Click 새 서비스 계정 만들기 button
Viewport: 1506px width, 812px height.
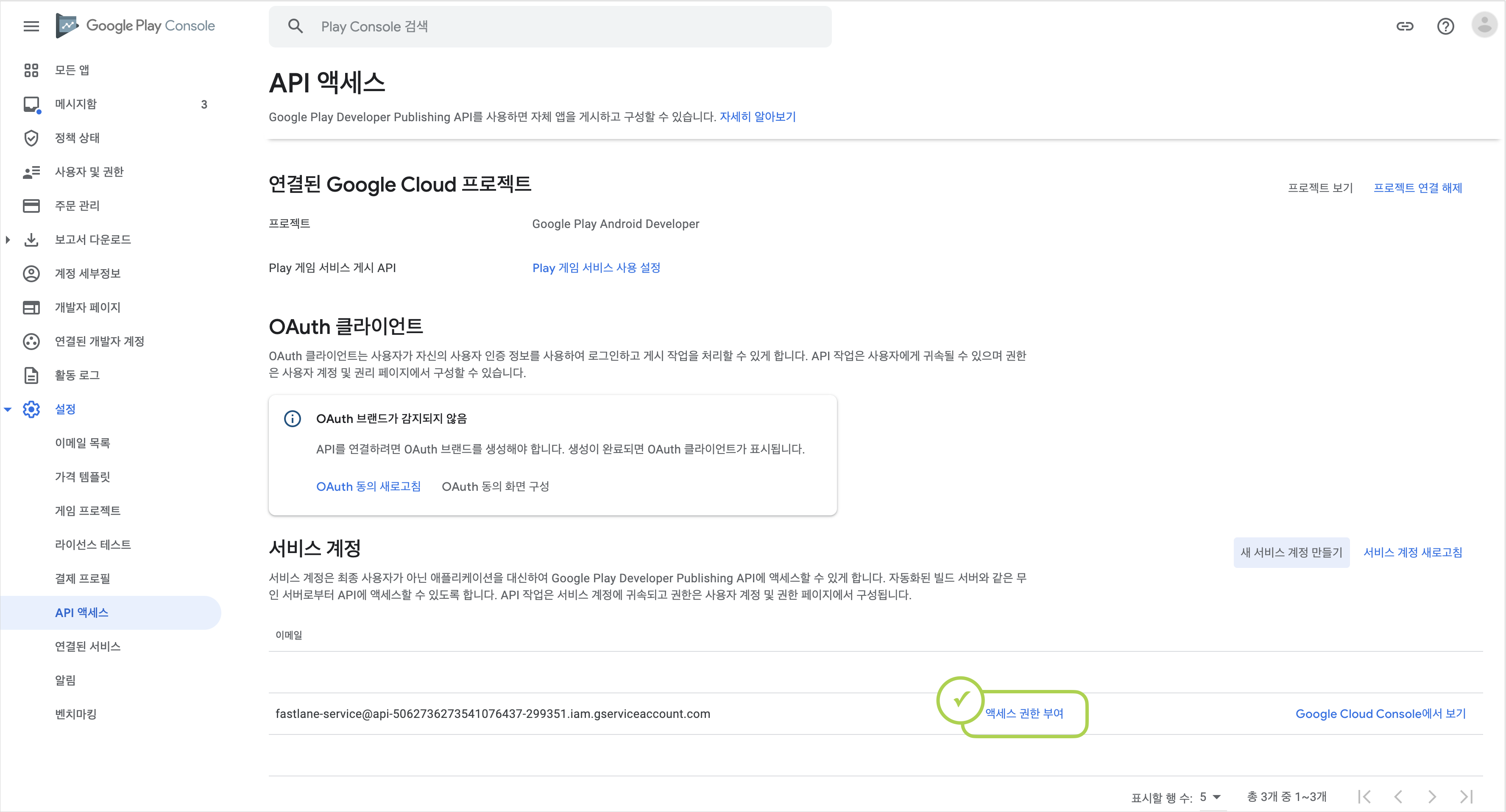coord(1291,552)
